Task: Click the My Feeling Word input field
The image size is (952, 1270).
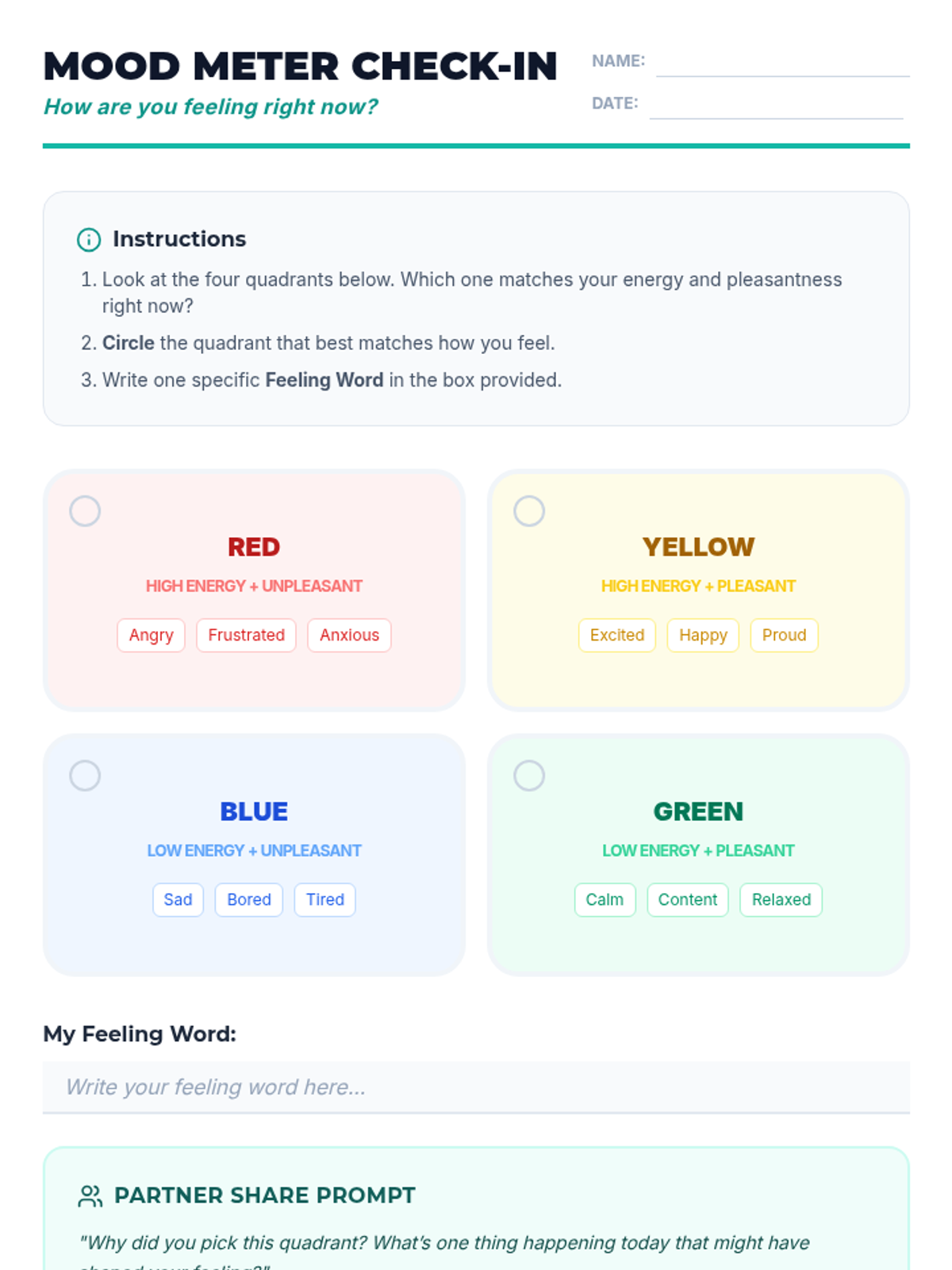Action: pos(476,1087)
